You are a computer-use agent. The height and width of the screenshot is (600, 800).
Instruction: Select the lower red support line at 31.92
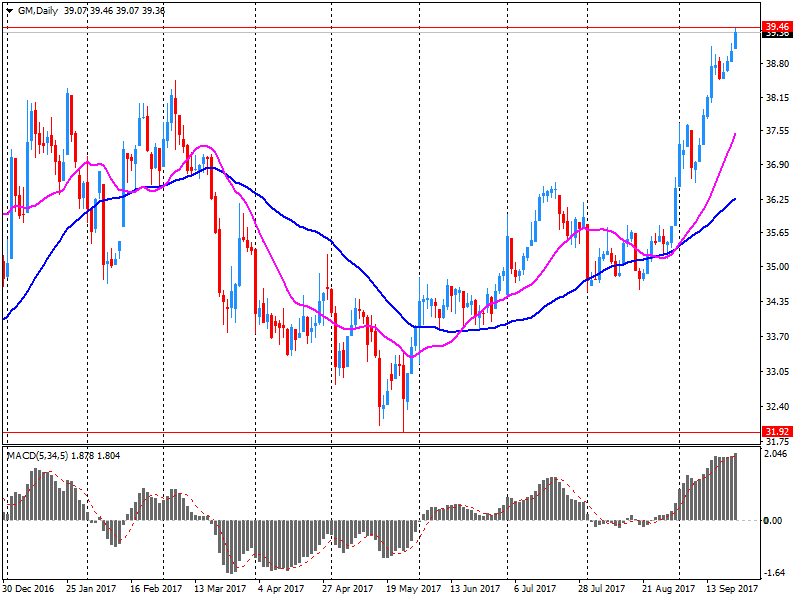(382, 433)
